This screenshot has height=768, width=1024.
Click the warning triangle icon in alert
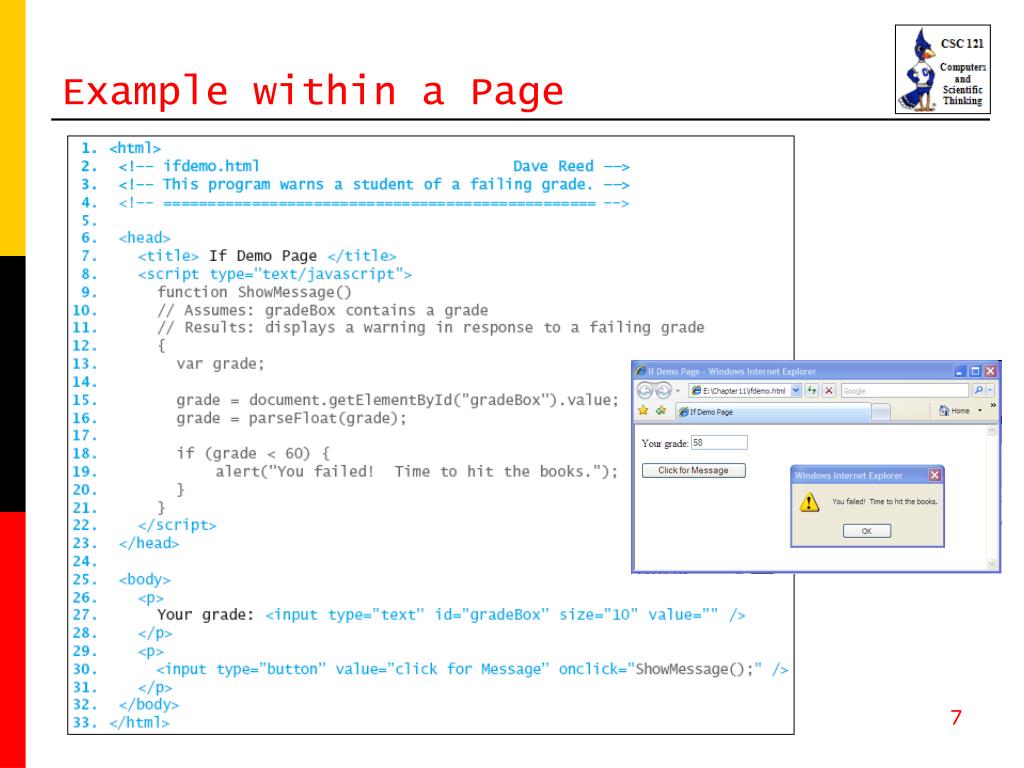point(809,502)
